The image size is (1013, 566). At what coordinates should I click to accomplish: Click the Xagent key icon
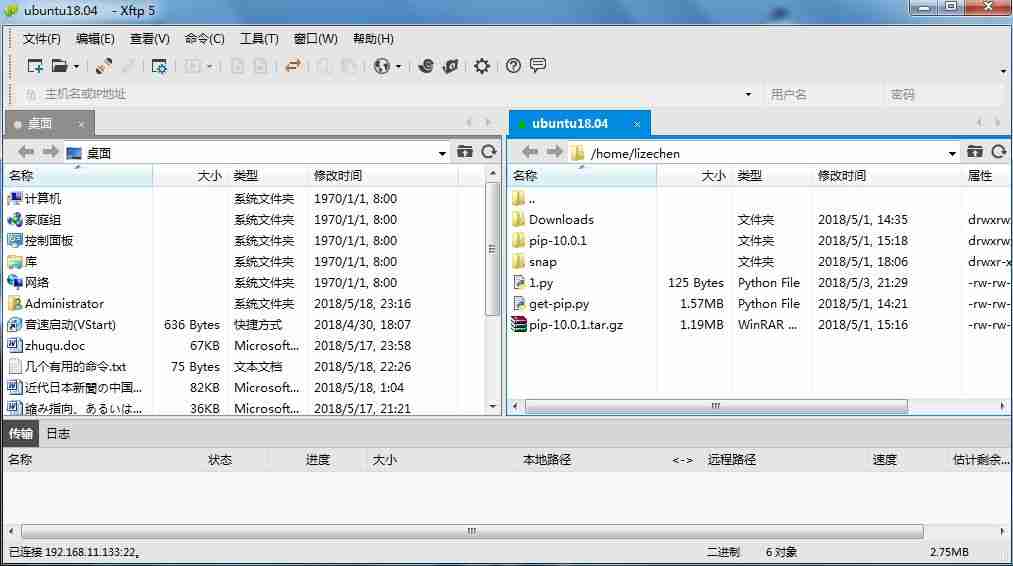click(451, 66)
